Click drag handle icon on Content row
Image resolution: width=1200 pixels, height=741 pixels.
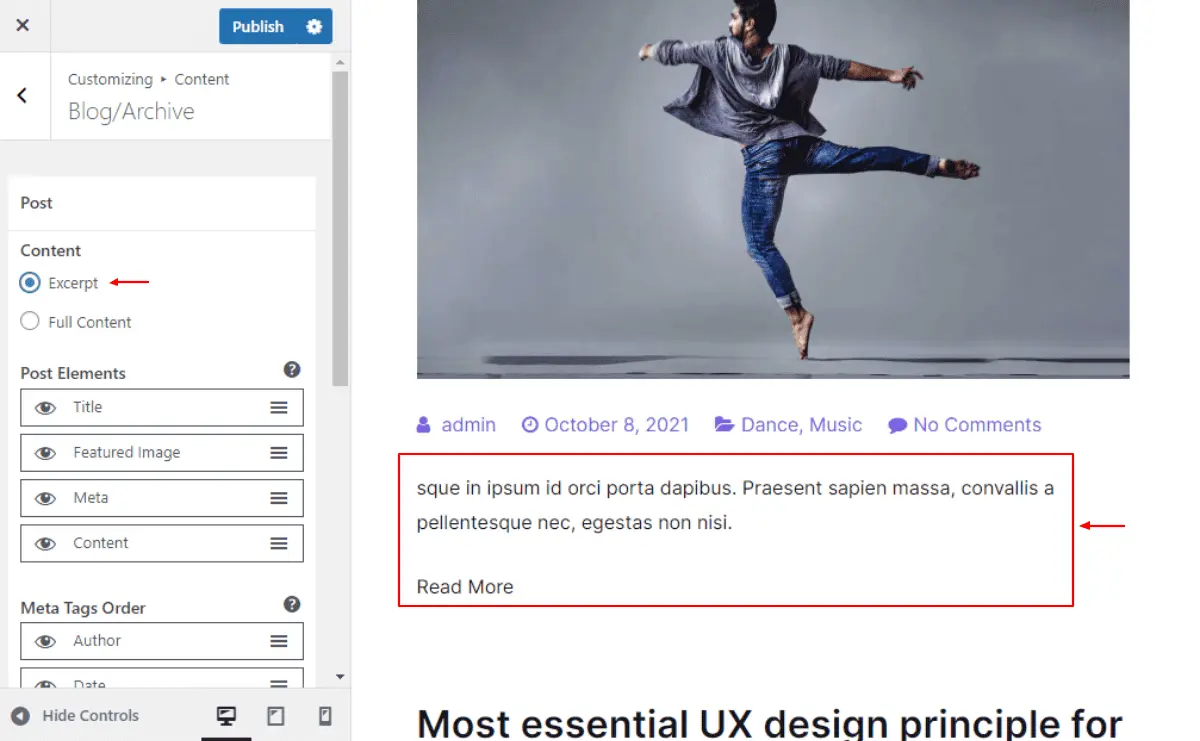point(279,544)
